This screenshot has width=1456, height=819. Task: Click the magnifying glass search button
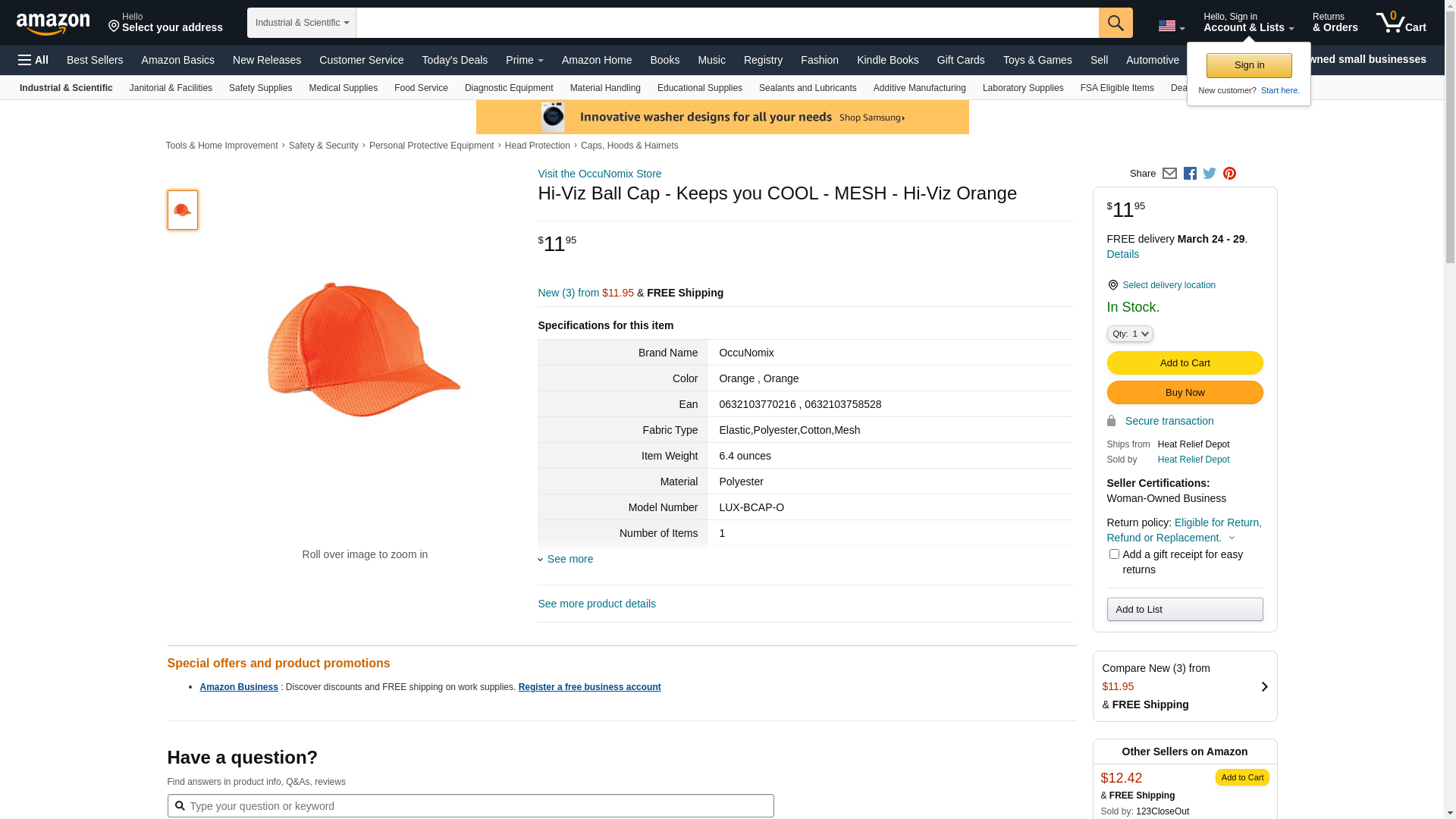pos(1115,23)
